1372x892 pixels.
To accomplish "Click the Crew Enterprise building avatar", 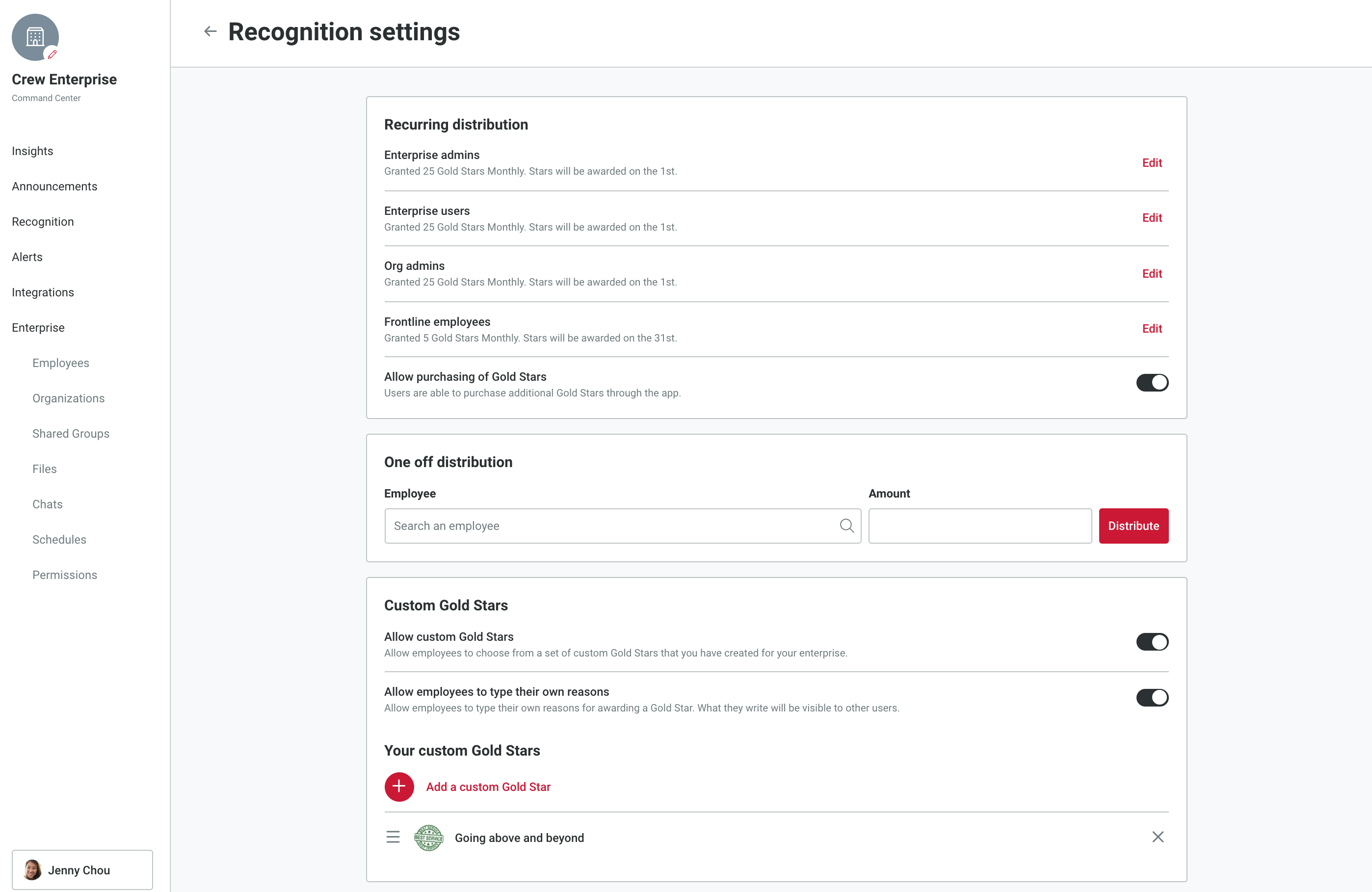I will tap(35, 37).
